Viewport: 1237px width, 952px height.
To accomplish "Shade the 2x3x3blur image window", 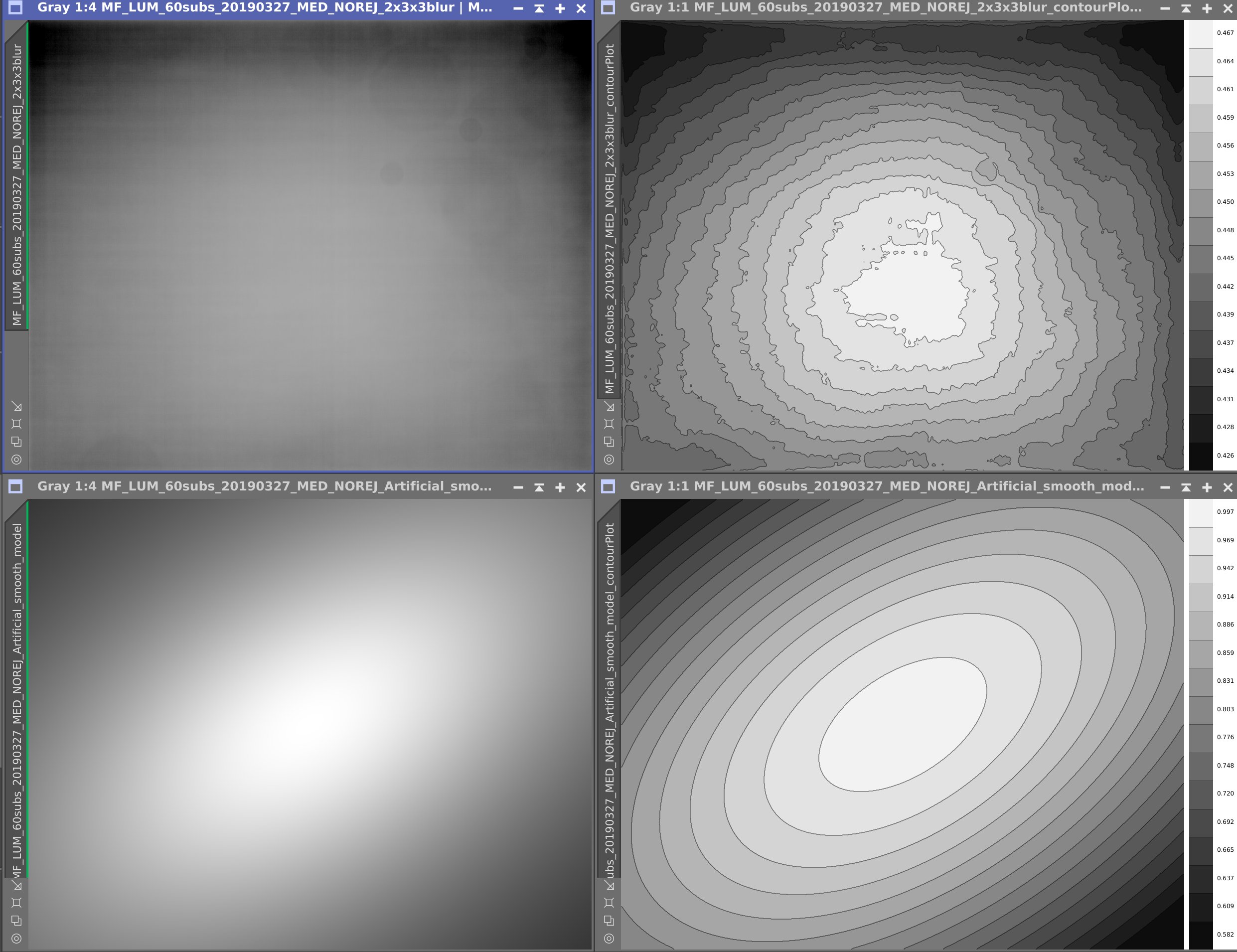I will pos(539,8).
